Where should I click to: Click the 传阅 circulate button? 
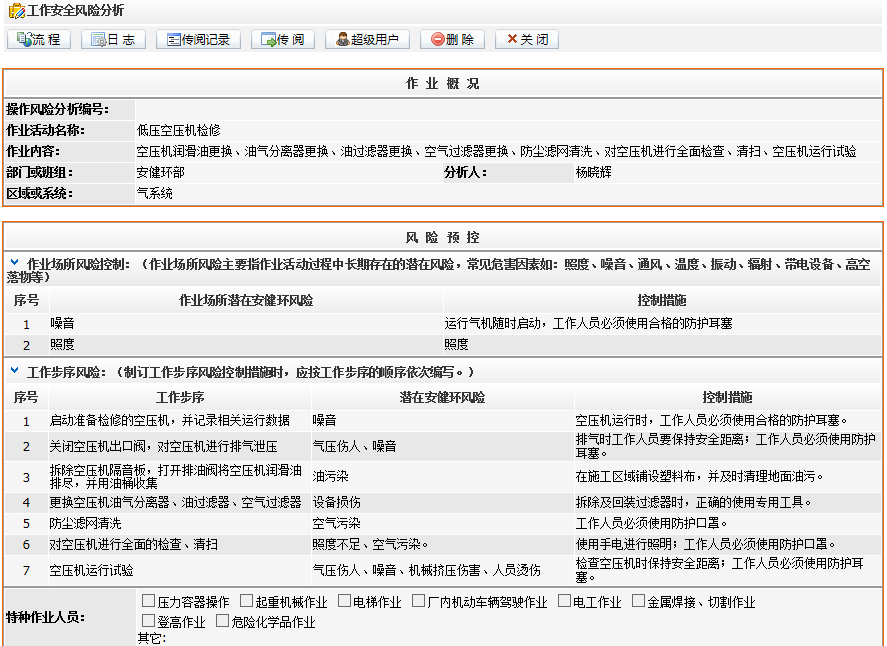click(x=281, y=40)
